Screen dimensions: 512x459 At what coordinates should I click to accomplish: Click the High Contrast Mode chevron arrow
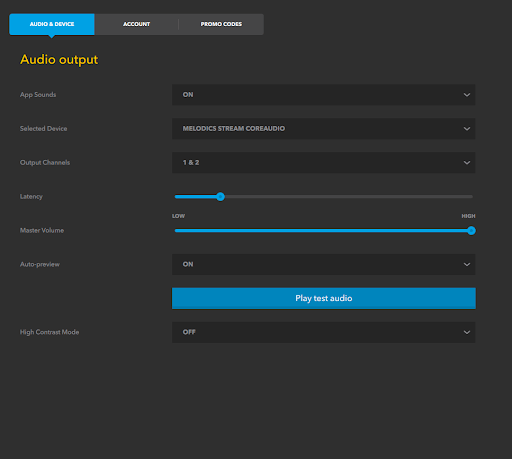tap(467, 332)
